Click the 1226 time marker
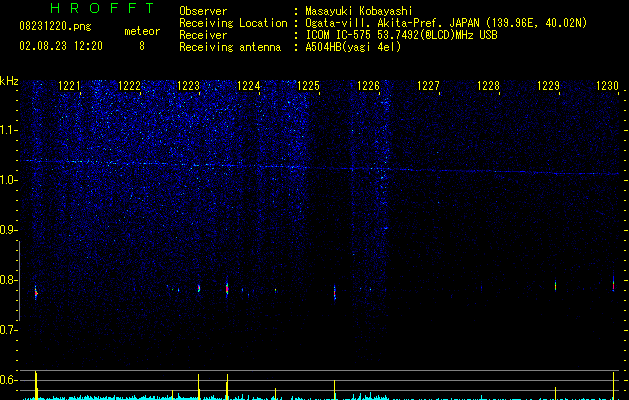 [x=368, y=86]
